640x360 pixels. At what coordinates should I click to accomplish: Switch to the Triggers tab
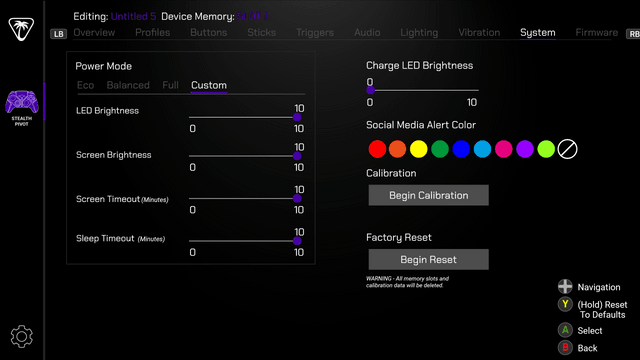coord(315,33)
